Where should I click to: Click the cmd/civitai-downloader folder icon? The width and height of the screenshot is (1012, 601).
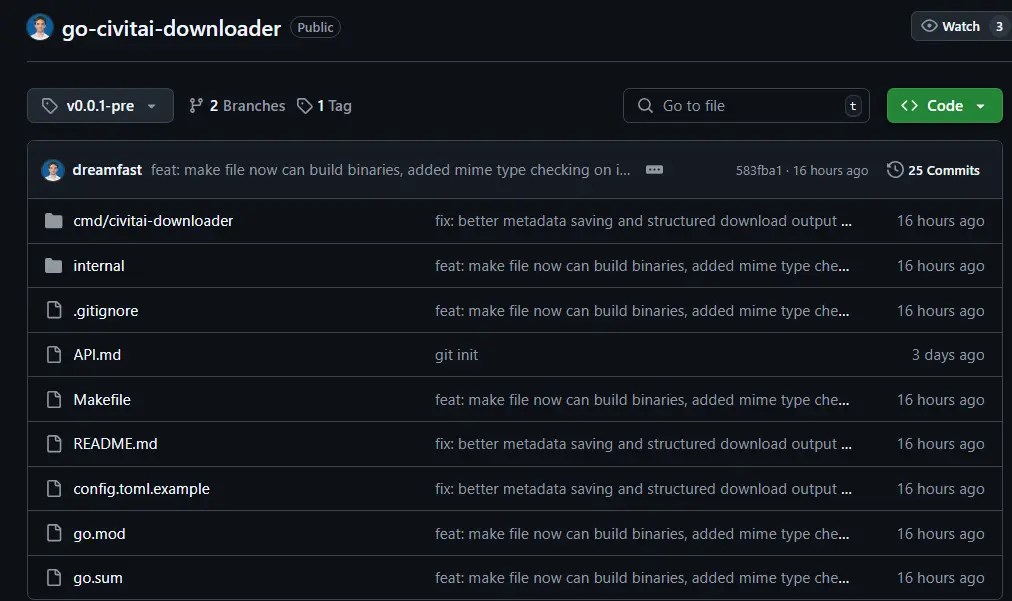click(54, 221)
